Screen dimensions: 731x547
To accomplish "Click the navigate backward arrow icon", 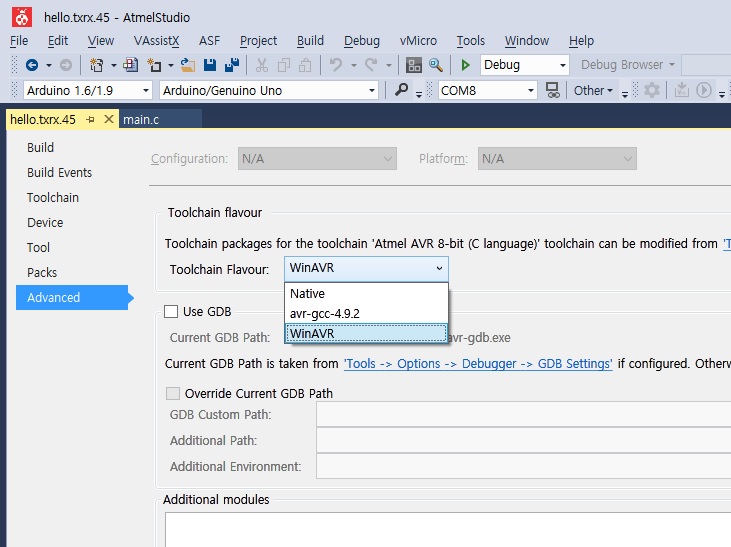I will click(x=32, y=65).
